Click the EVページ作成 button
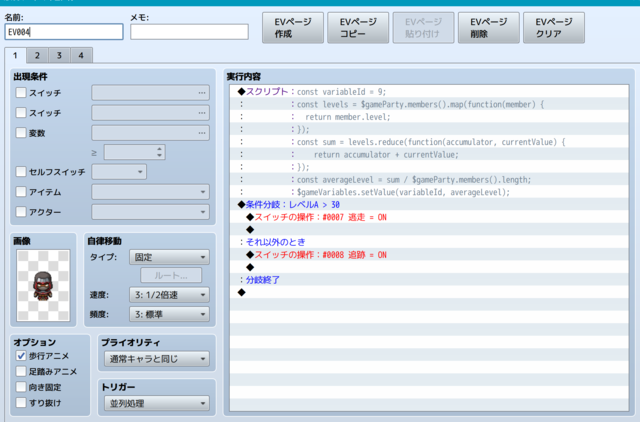 [x=293, y=28]
